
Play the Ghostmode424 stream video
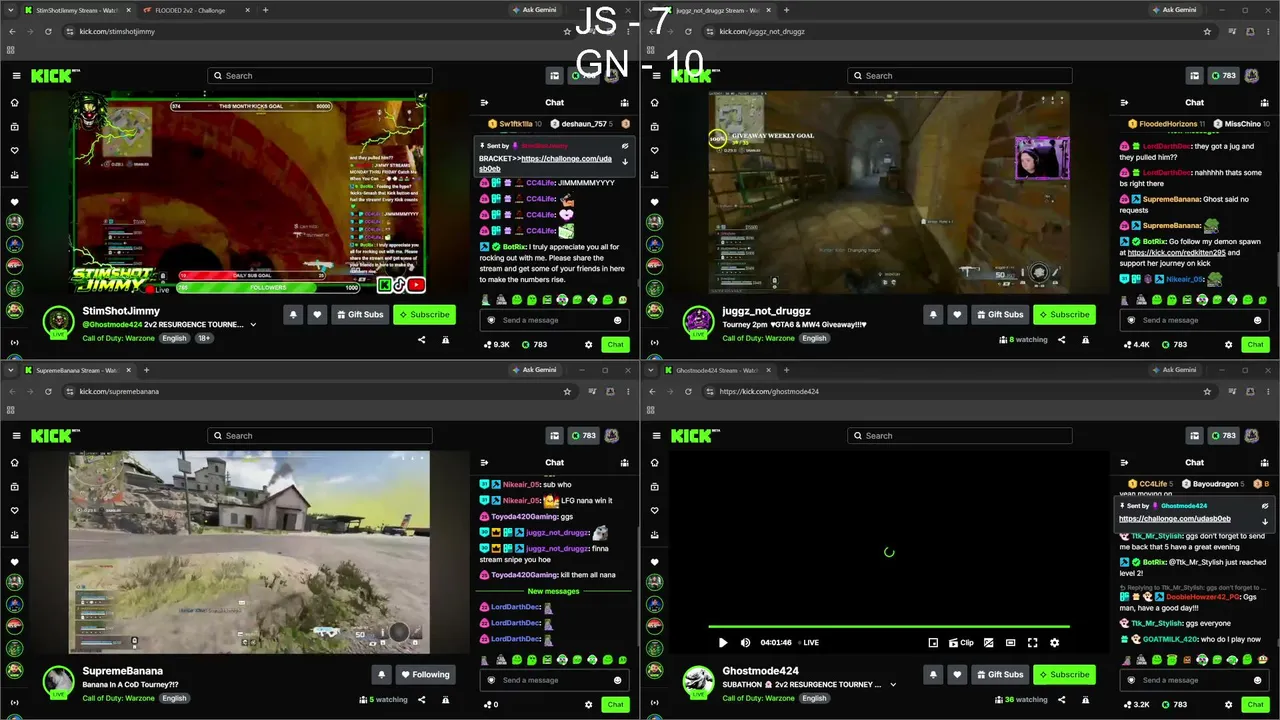pos(723,643)
